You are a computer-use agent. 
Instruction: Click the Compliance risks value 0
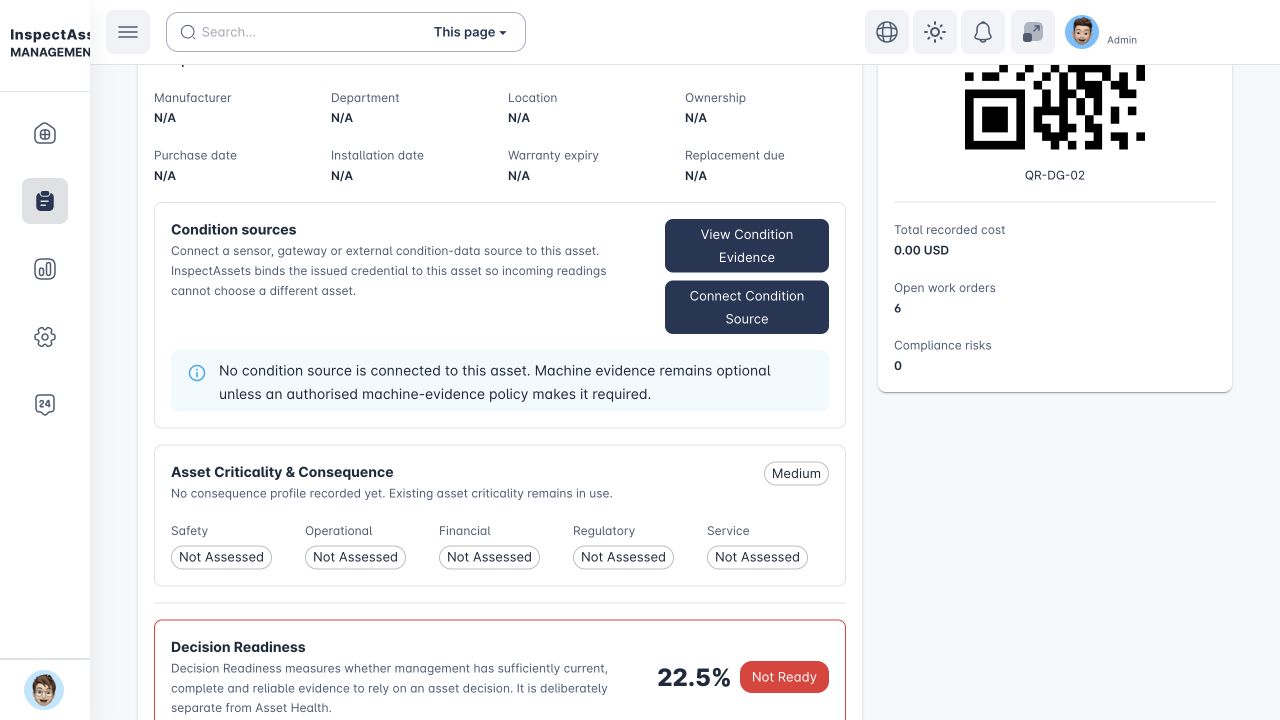(x=897, y=366)
